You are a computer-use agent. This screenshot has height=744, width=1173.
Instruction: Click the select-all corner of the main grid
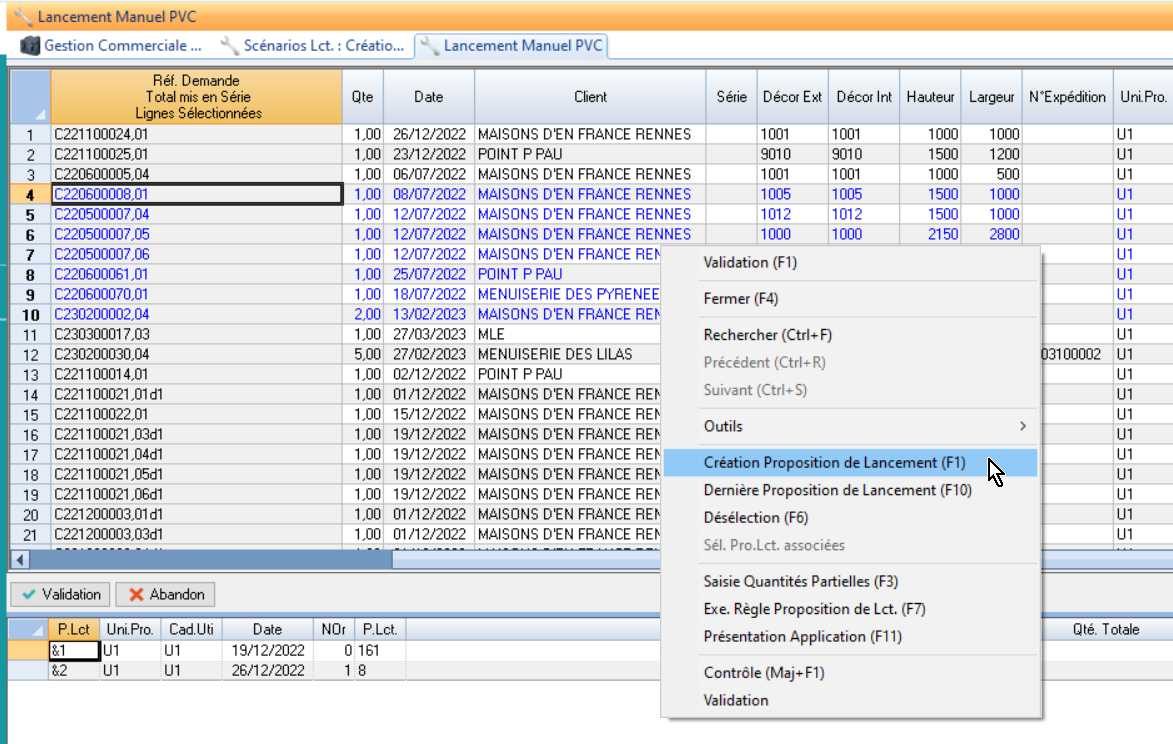(30, 97)
